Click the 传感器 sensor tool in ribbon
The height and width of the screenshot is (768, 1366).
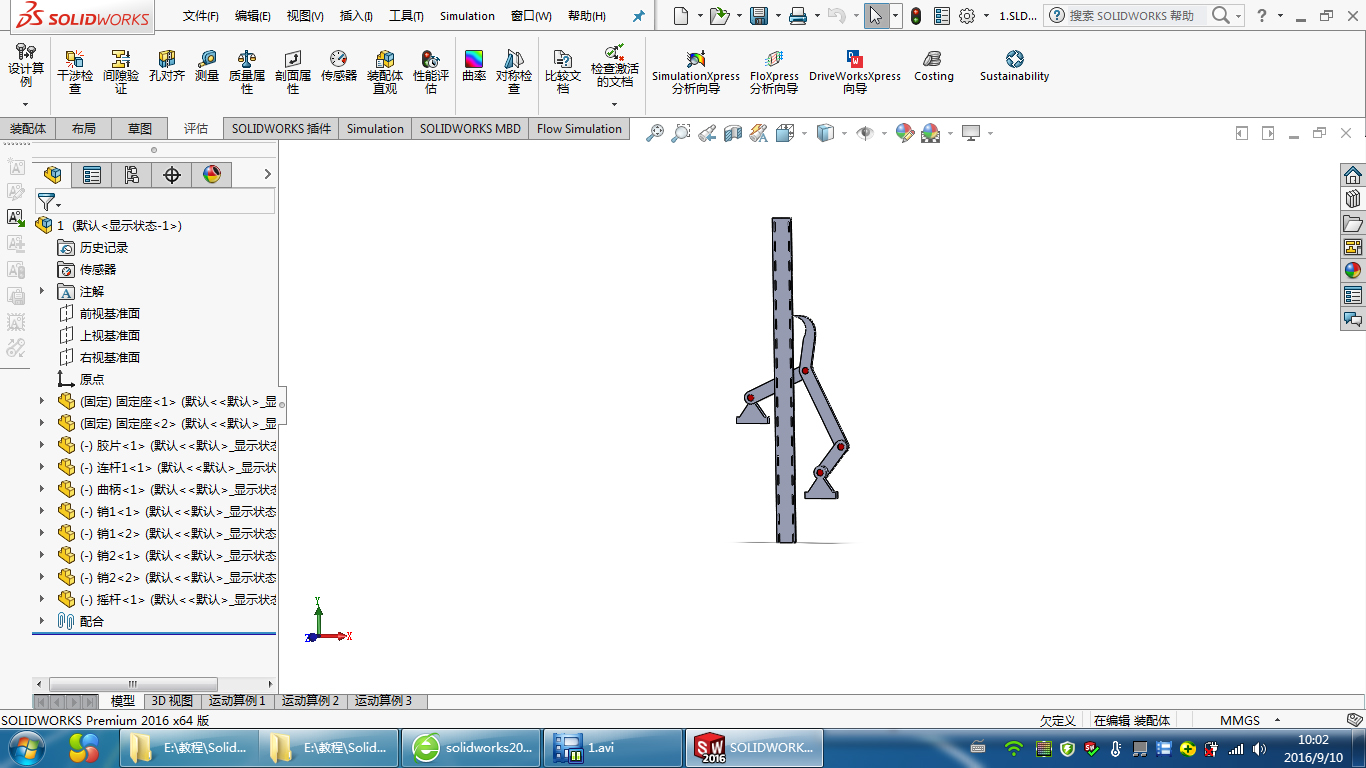(339, 67)
